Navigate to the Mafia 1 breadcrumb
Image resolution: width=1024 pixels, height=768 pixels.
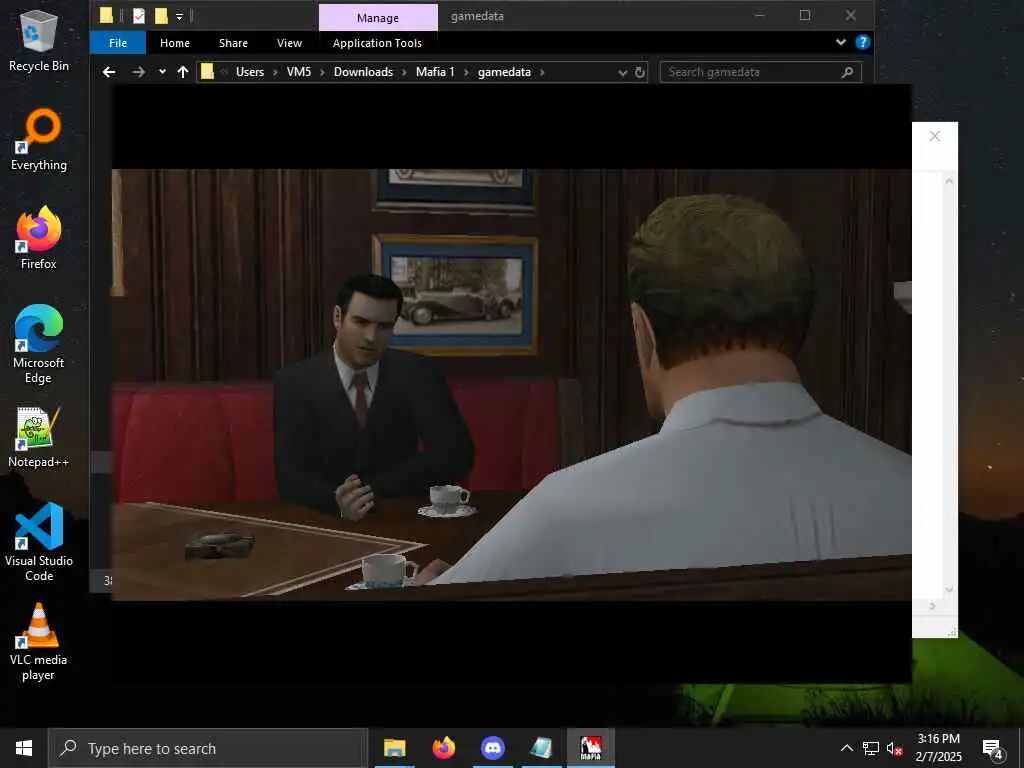435,72
